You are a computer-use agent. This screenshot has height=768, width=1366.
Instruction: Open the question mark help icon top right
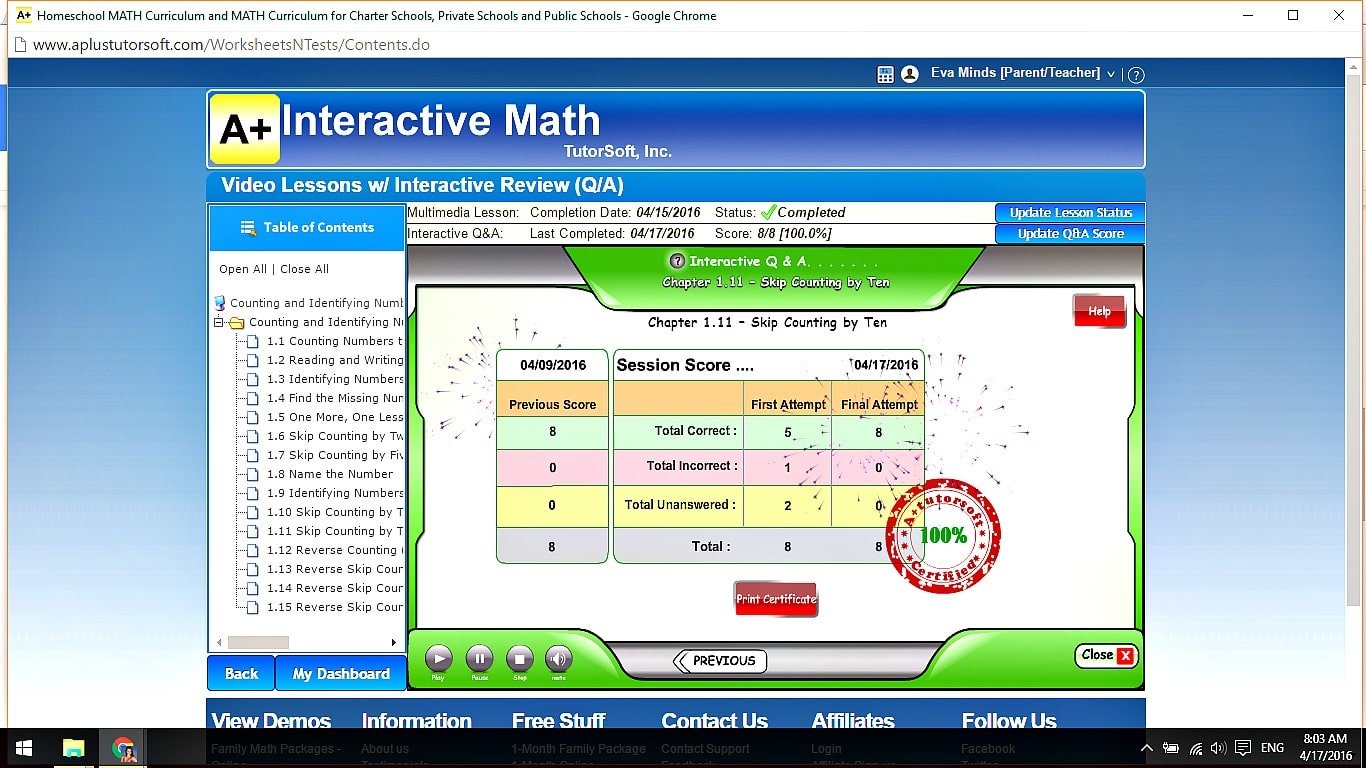pyautogui.click(x=1137, y=74)
